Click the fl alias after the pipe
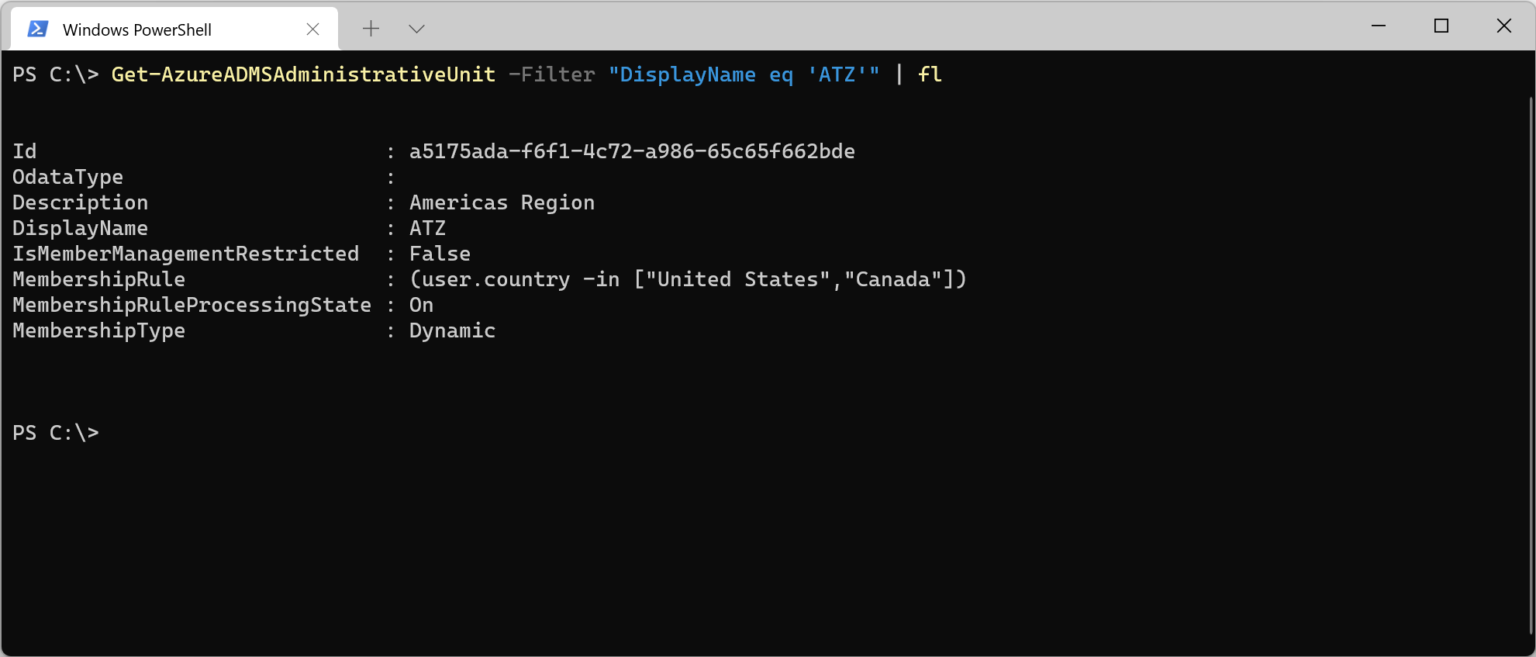The image size is (1536, 657). click(x=929, y=75)
